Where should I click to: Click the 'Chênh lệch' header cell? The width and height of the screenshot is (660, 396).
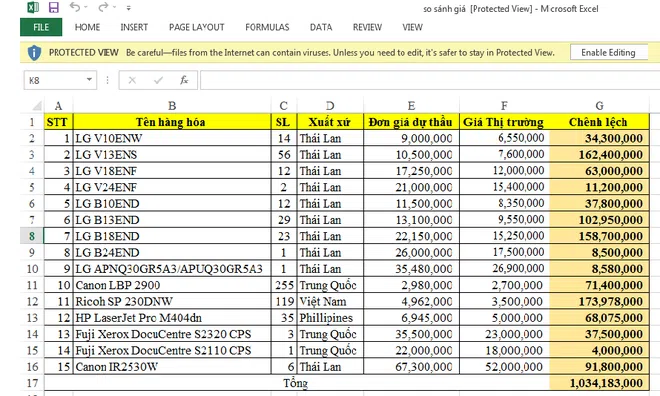tap(599, 122)
